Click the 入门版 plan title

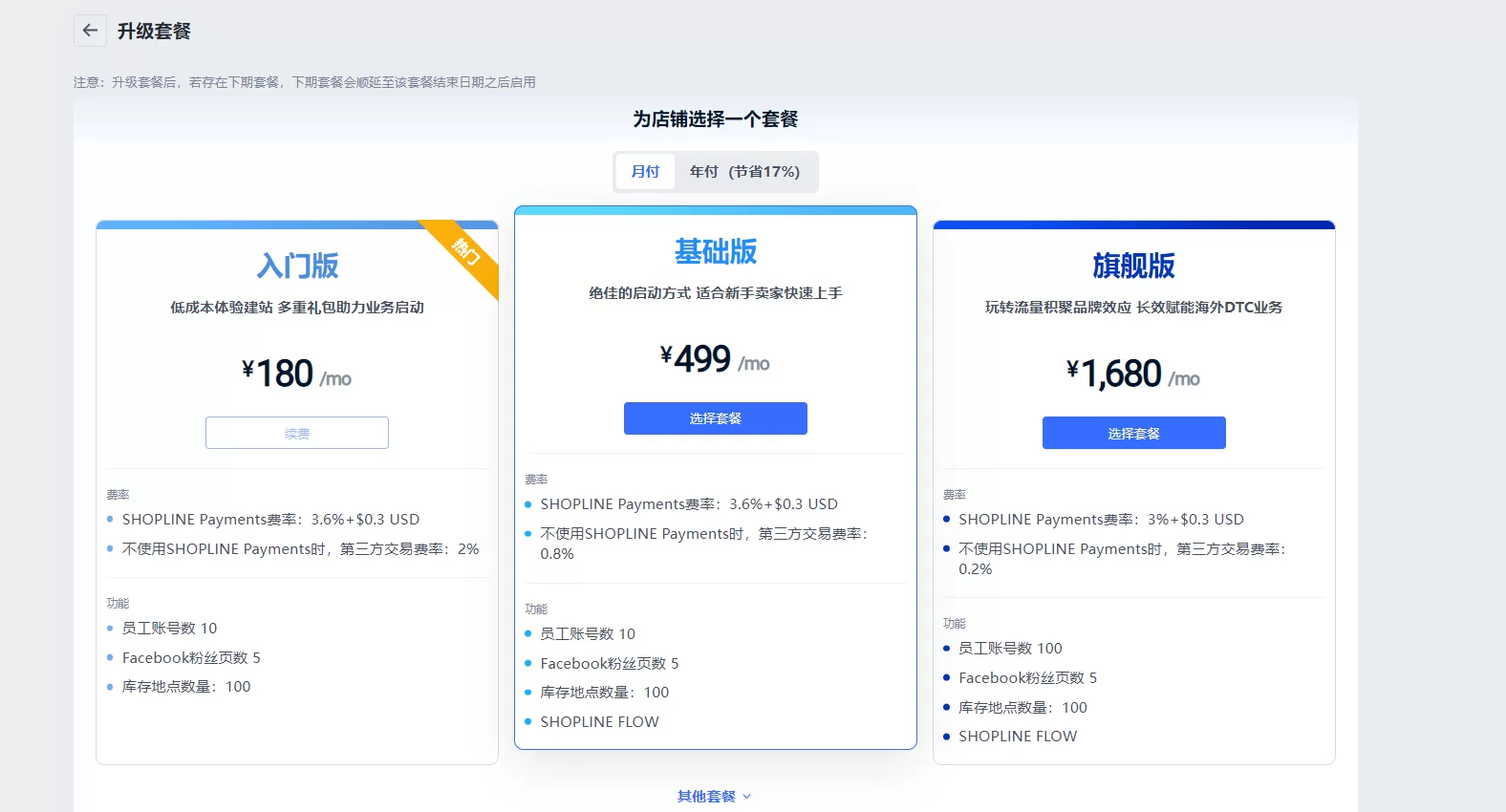click(x=297, y=266)
